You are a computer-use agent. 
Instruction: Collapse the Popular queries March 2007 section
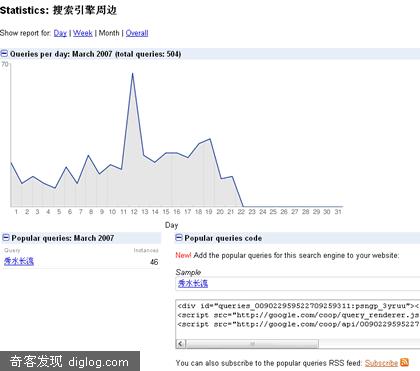pos(6,238)
